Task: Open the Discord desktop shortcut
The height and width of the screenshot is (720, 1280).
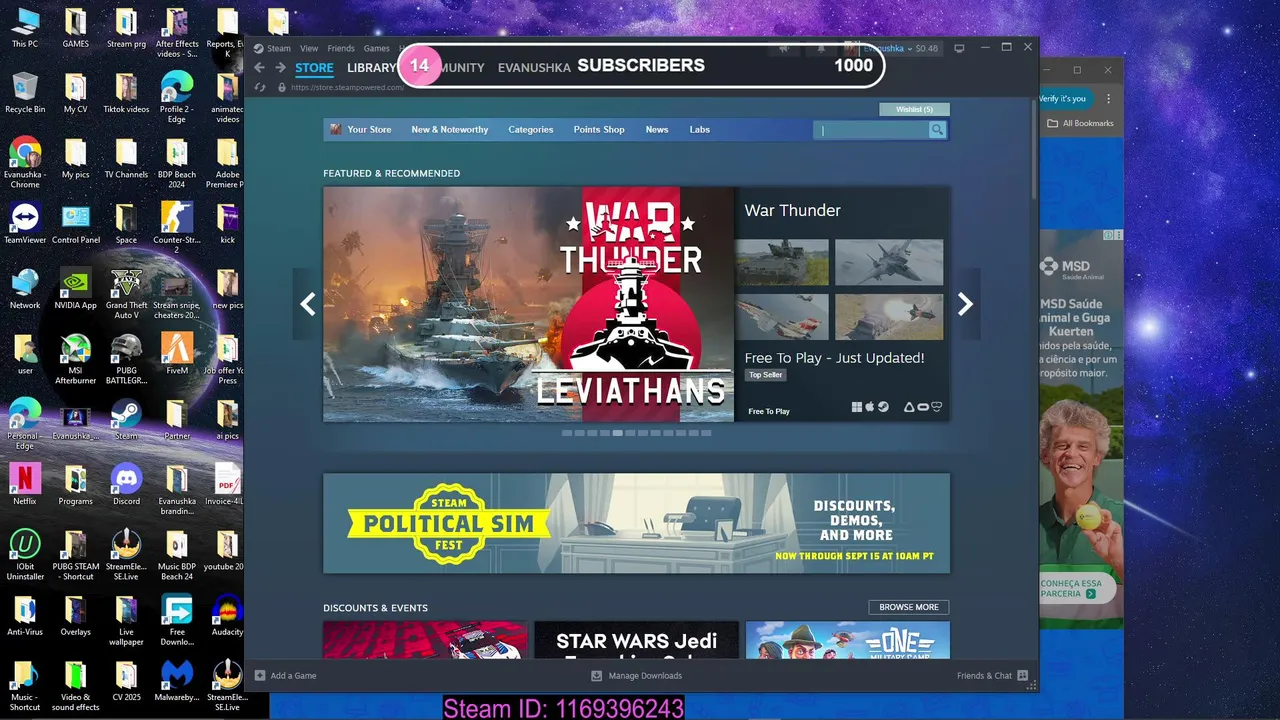Action: 126,483
